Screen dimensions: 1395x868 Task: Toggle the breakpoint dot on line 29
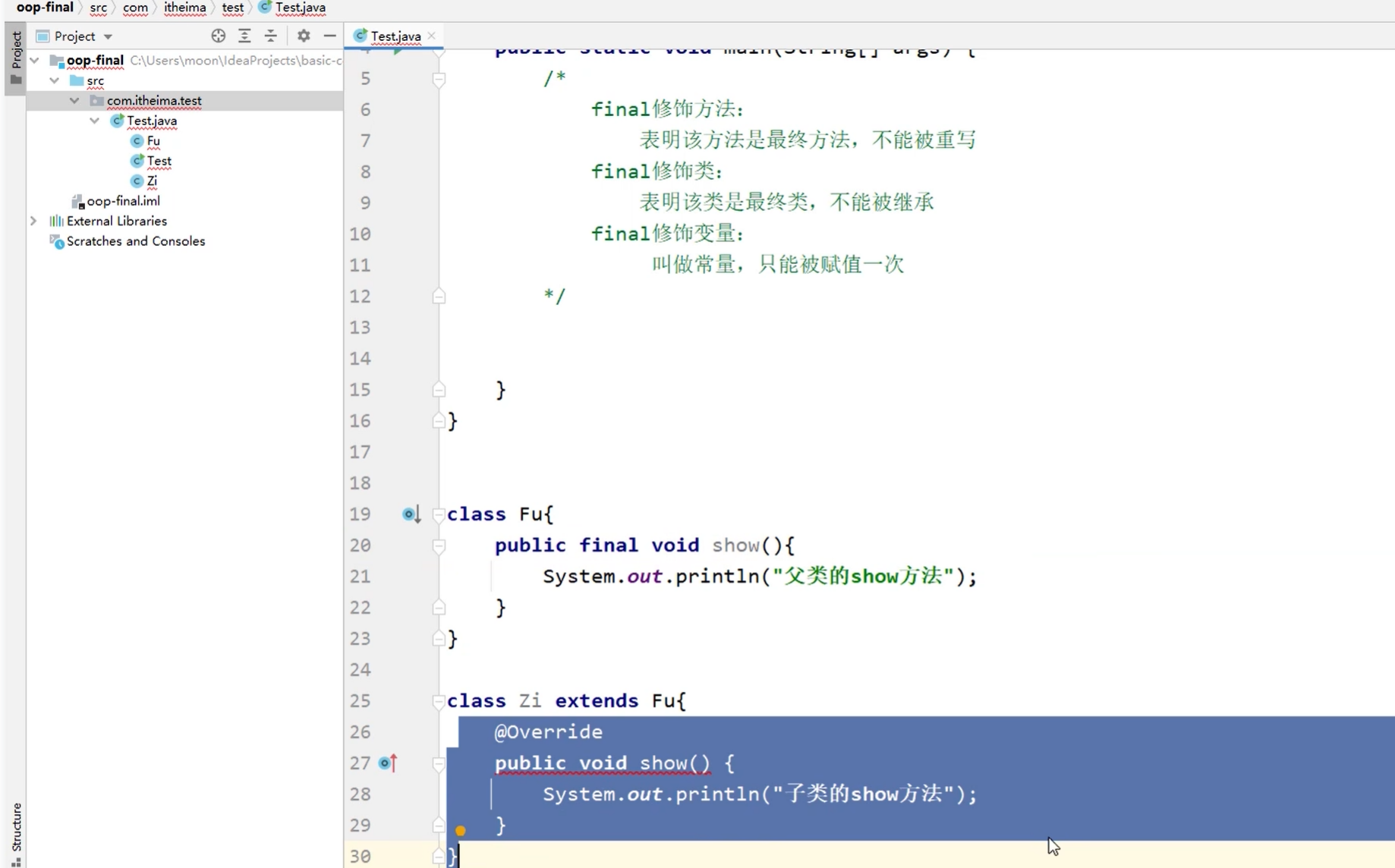point(461,831)
